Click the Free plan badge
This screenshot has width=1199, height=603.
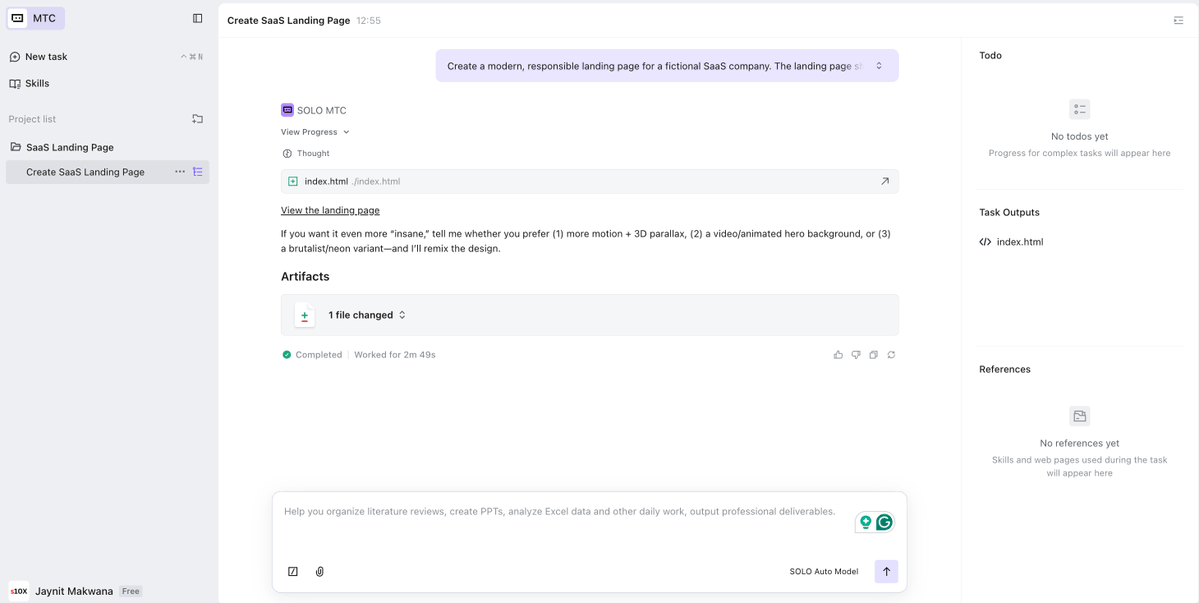[x=131, y=592]
